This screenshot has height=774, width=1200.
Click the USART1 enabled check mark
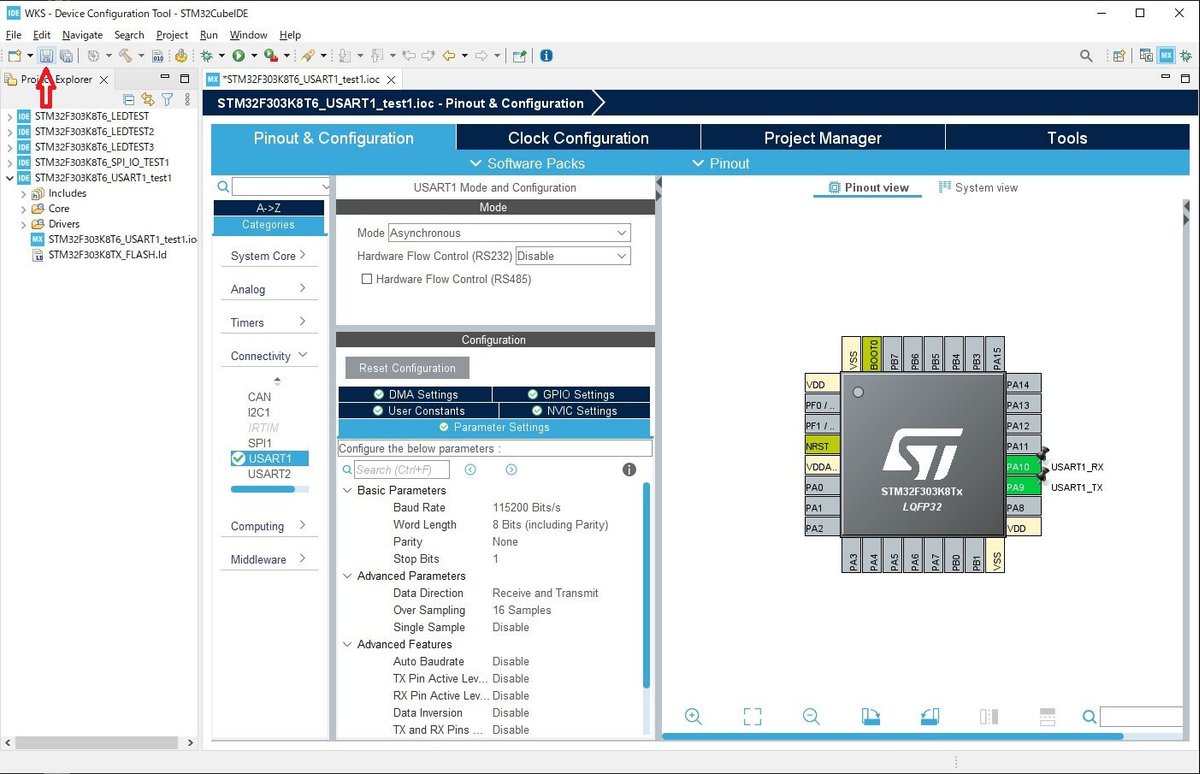coord(238,458)
